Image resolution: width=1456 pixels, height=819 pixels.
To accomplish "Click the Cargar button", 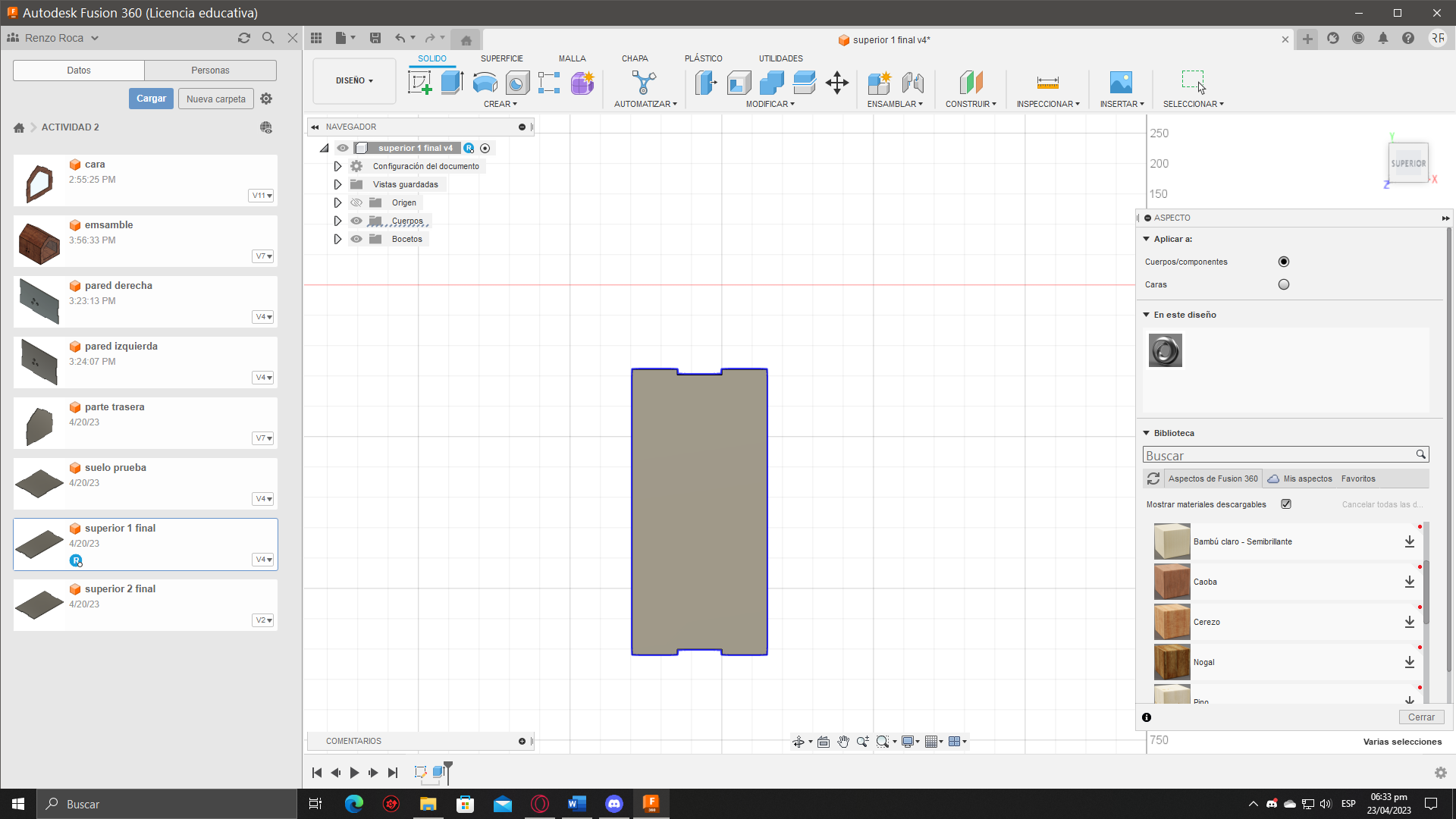I will pos(151,99).
